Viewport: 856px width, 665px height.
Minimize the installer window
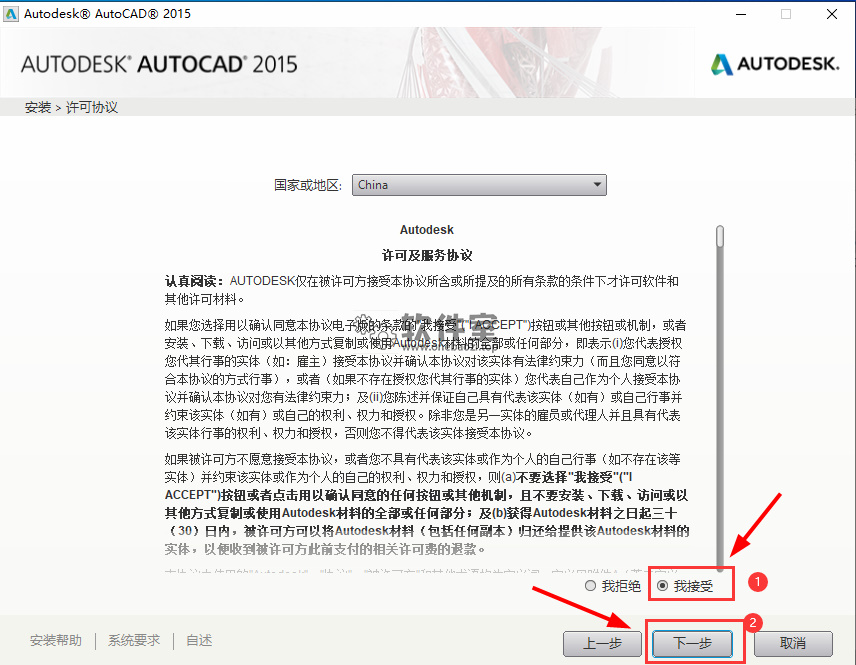pos(741,14)
